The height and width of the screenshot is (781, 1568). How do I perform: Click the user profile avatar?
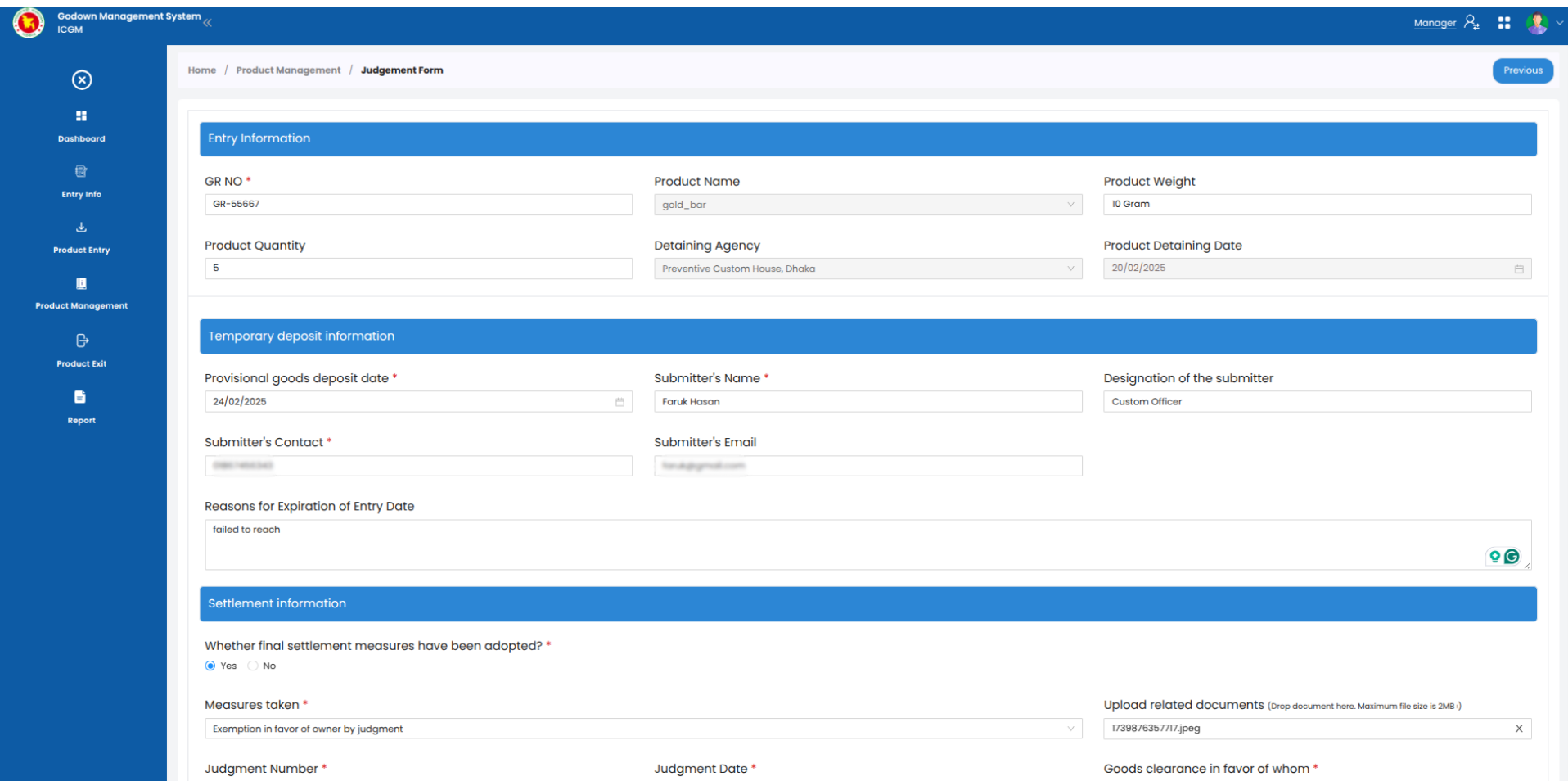pyautogui.click(x=1538, y=23)
